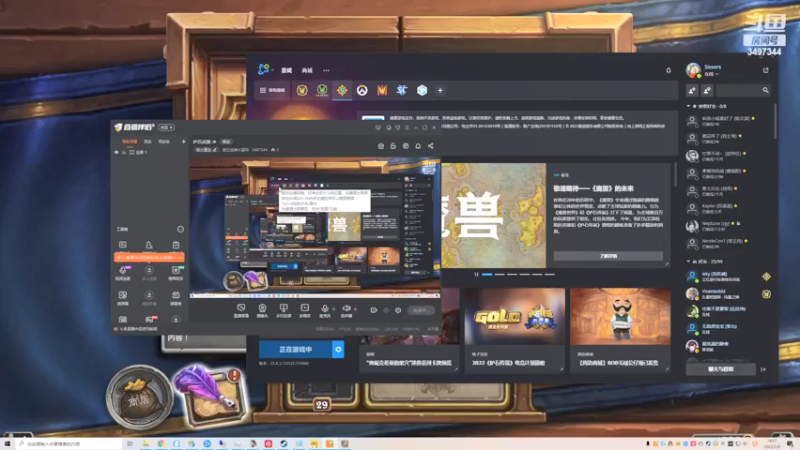This screenshot has height=450, width=800.
Task: Open the speaker dropdown arrow
Action: point(355,309)
